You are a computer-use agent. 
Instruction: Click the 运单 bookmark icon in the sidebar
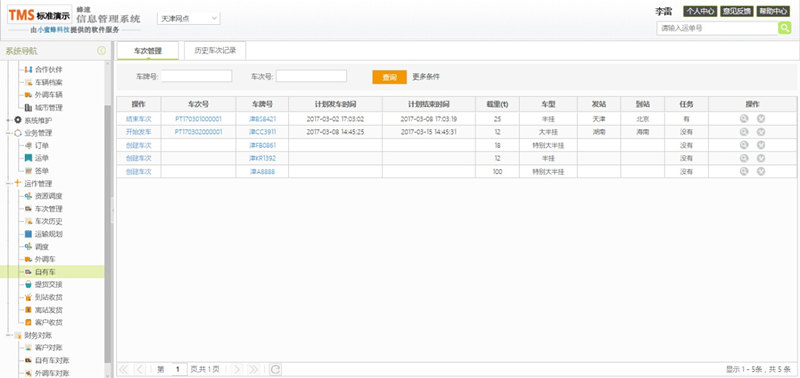point(28,158)
